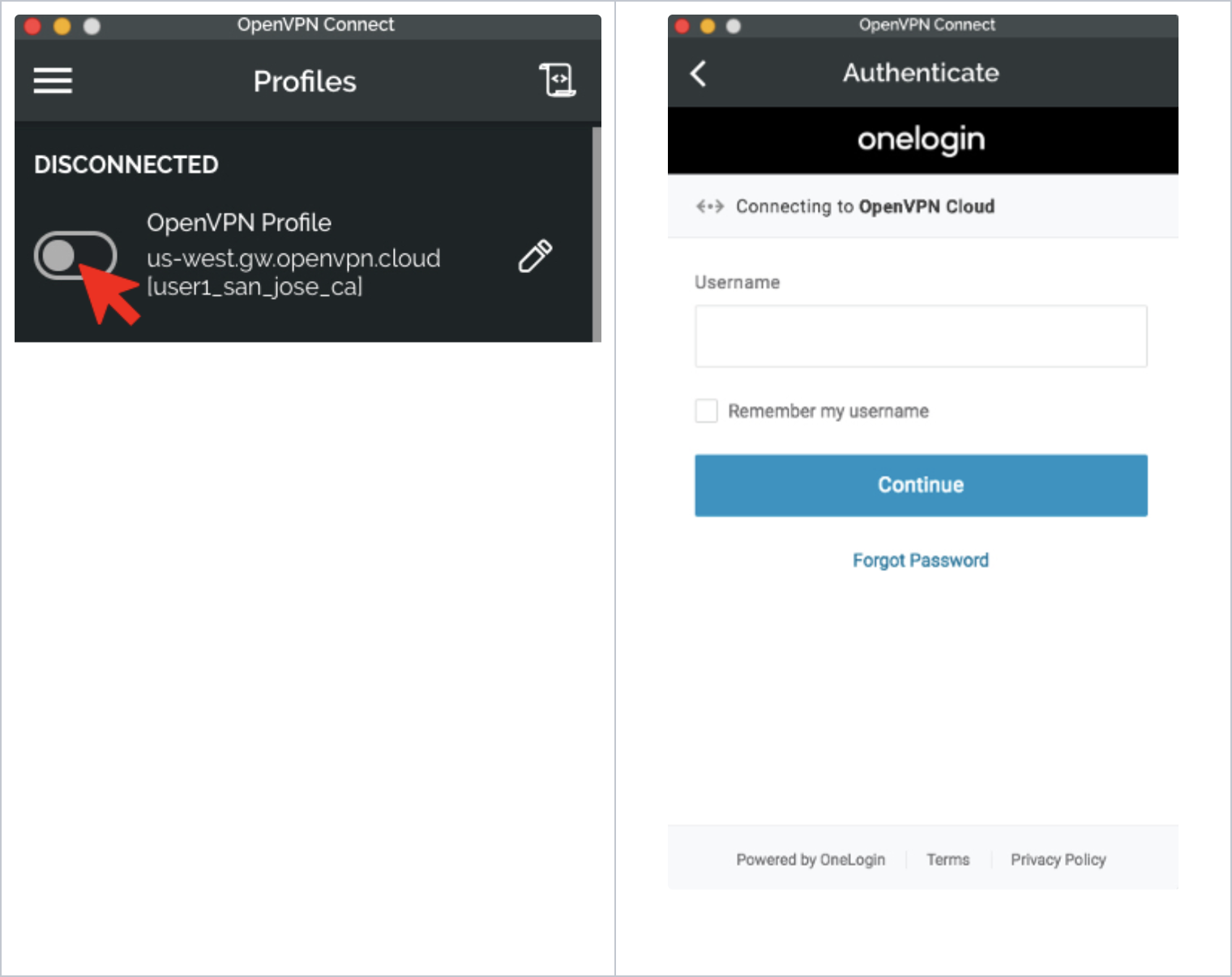Open the Privacy Policy link

[1058, 860]
